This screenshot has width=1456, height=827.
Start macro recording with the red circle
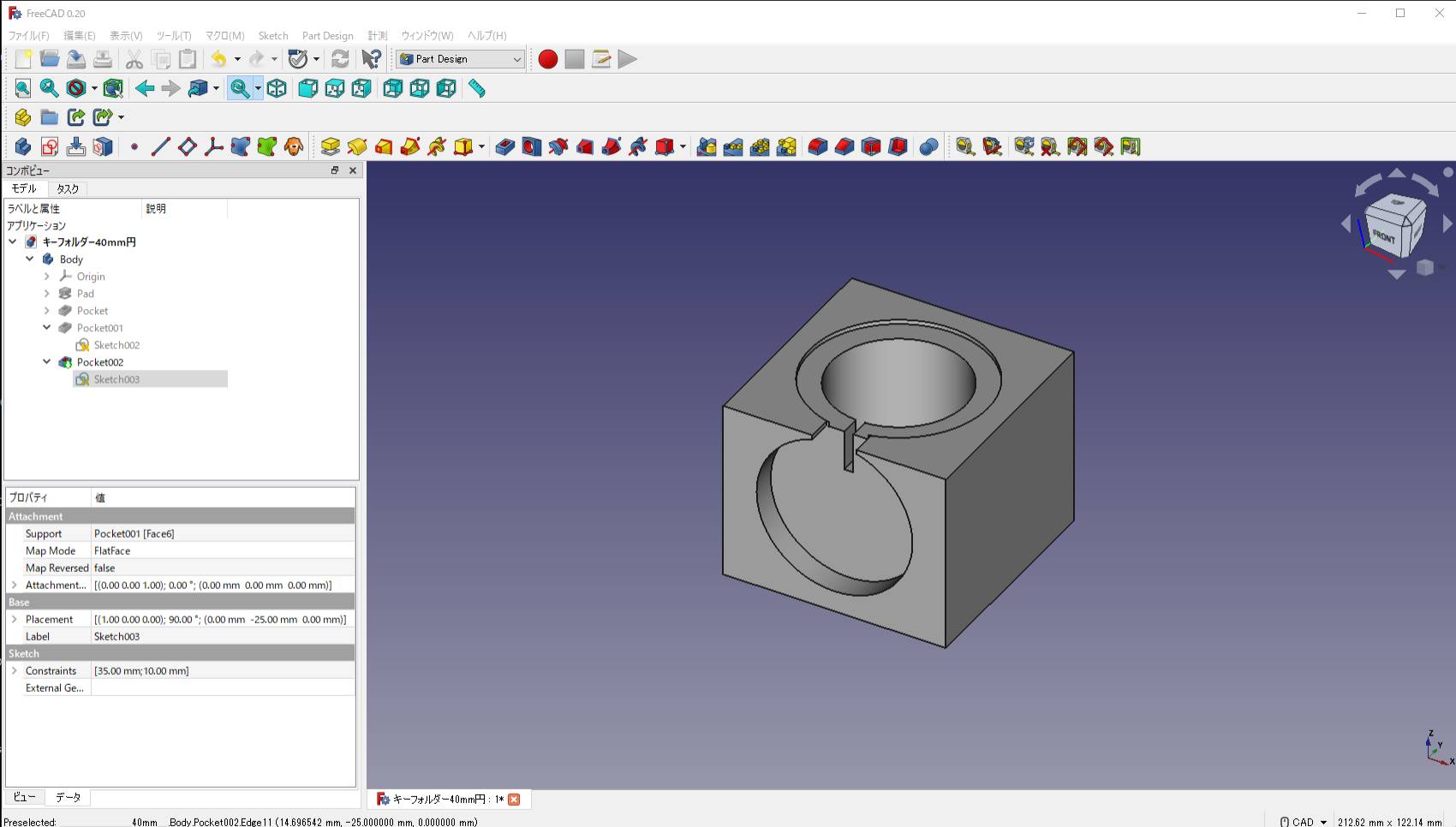pos(548,59)
